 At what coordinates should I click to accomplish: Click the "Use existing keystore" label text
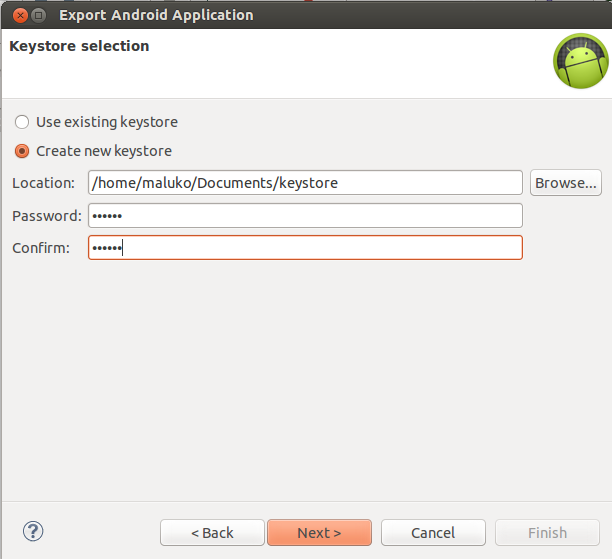(107, 122)
